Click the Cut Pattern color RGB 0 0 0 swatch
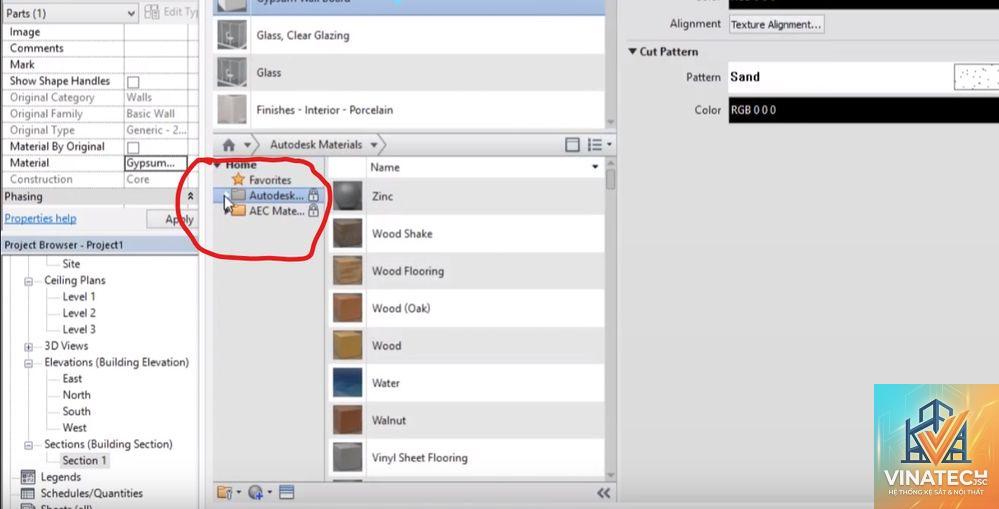The width and height of the screenshot is (999, 509). [863, 110]
